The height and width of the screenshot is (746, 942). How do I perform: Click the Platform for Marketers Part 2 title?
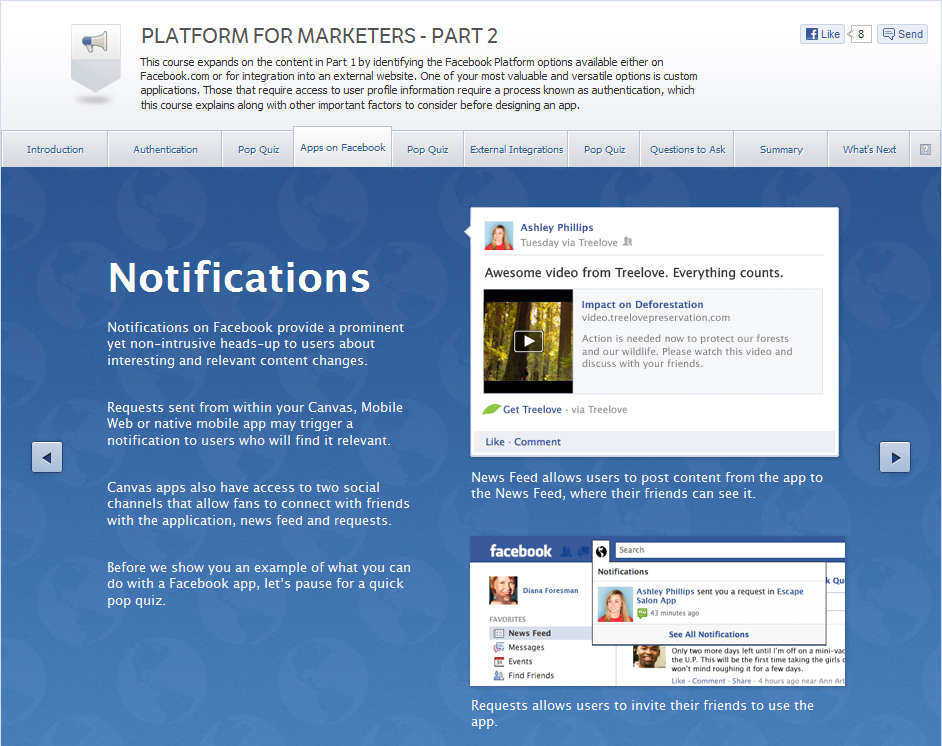click(x=319, y=36)
